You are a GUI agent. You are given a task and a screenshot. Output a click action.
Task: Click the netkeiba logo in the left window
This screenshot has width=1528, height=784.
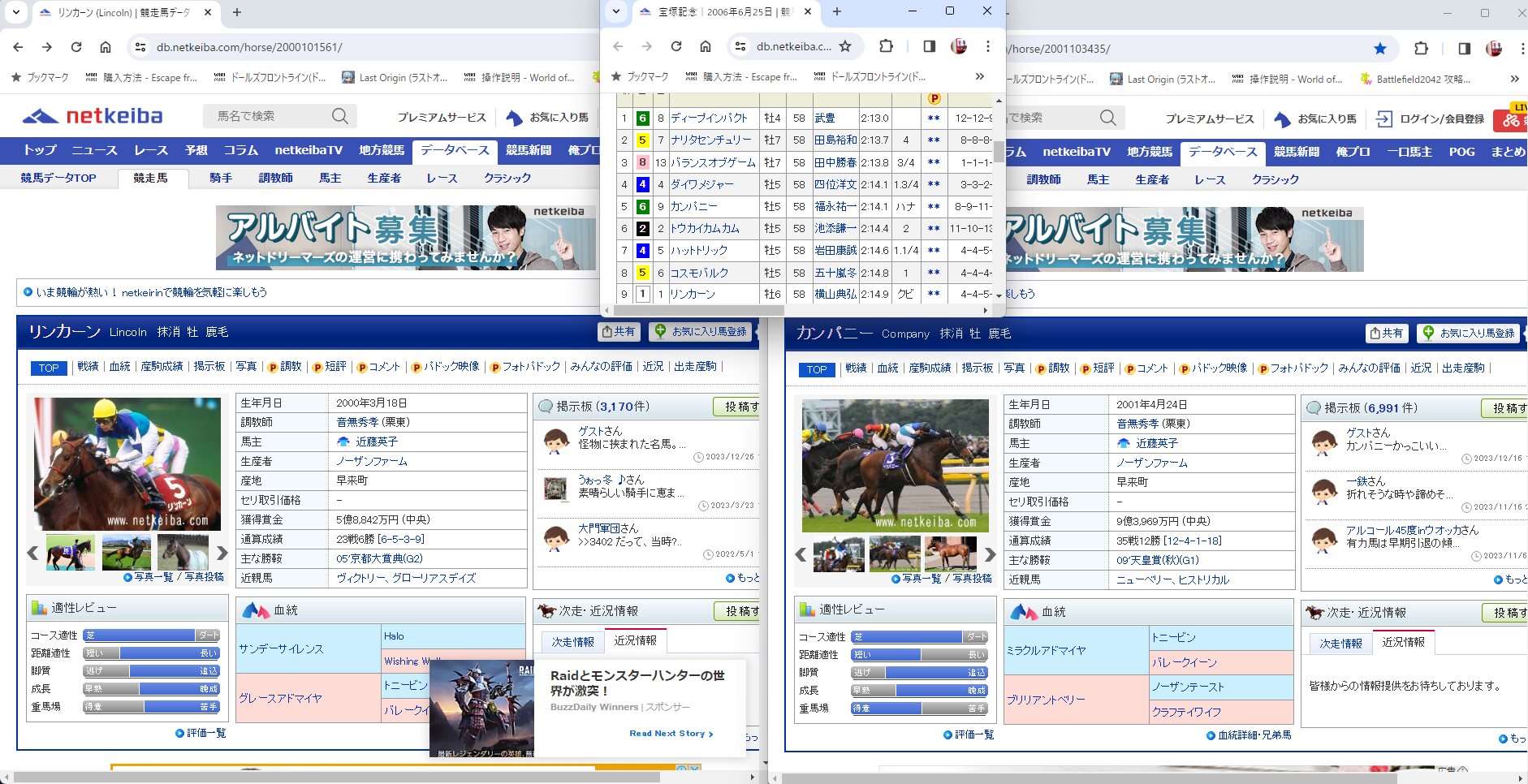tap(93, 117)
